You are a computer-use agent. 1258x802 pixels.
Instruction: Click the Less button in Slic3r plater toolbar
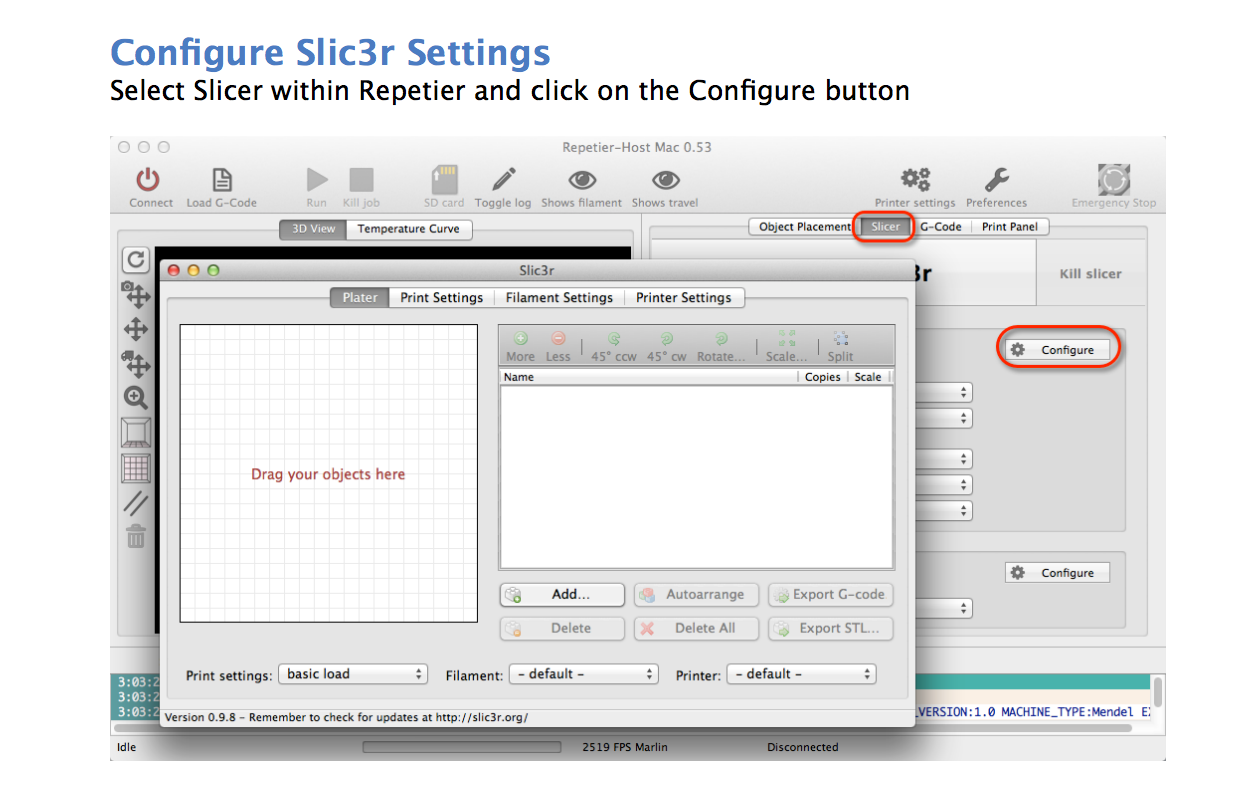(x=558, y=347)
